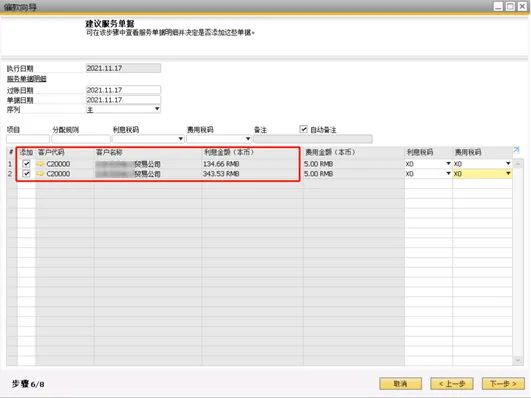Click the 客户代码 column header
531x398 pixels.
65,152
